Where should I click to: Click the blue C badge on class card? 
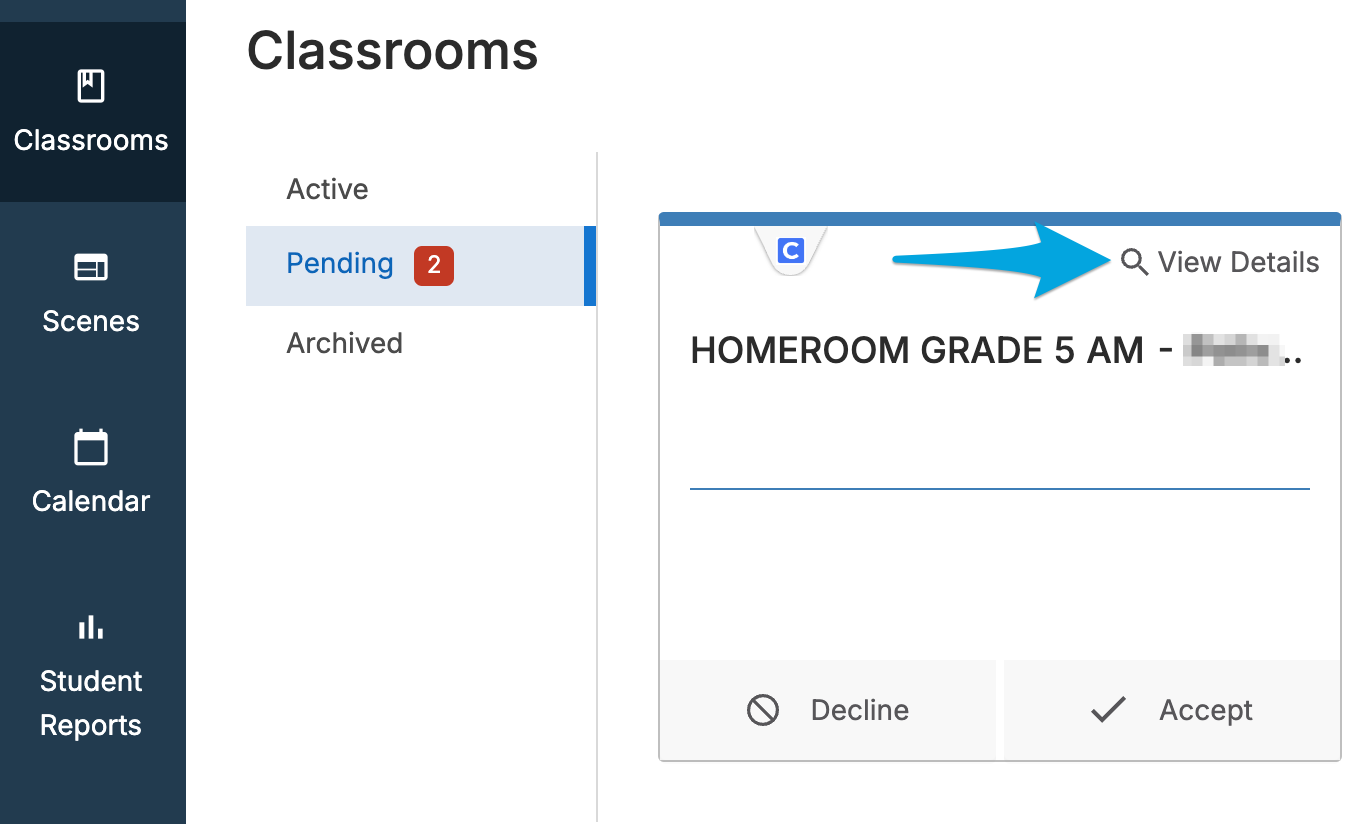click(x=791, y=250)
